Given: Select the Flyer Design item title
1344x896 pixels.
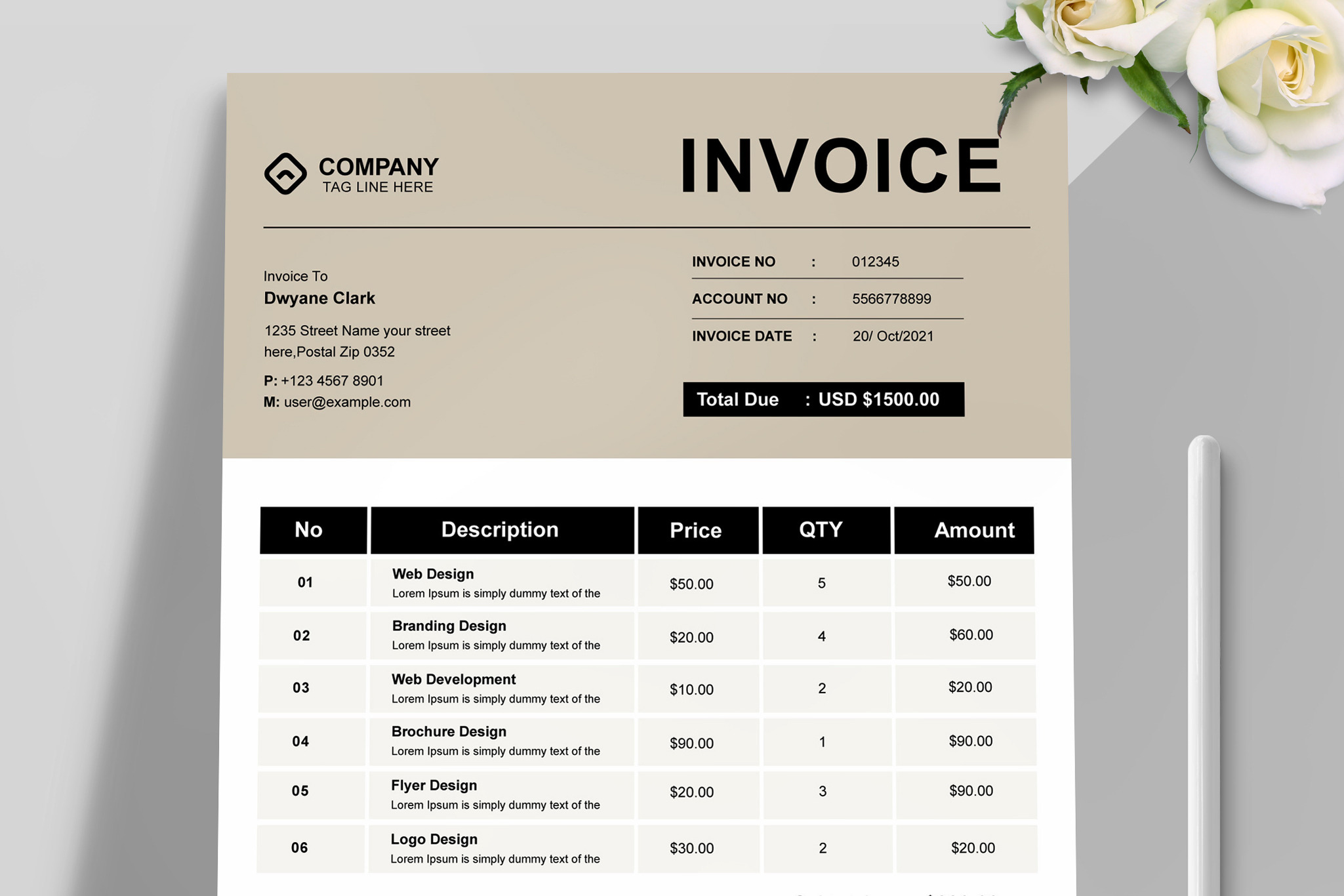Looking at the screenshot, I should (434, 785).
